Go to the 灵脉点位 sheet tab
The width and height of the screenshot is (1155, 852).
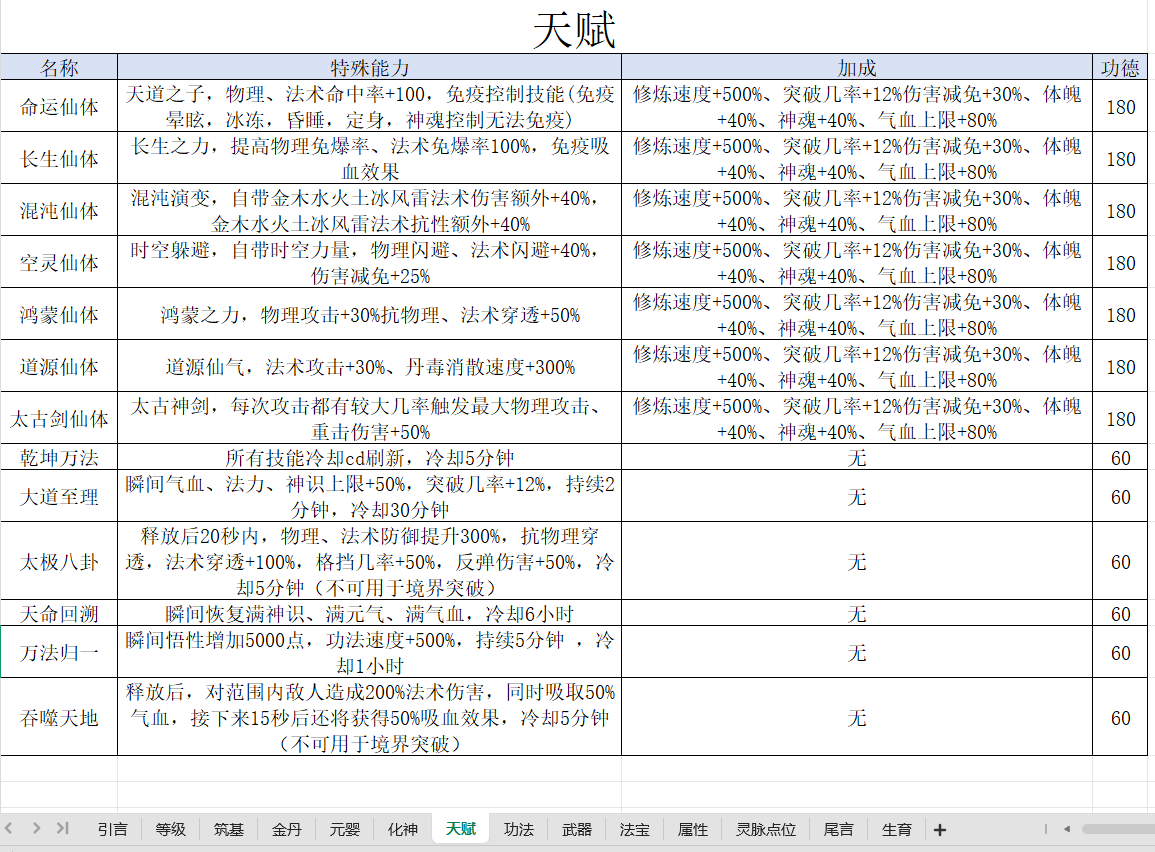766,829
